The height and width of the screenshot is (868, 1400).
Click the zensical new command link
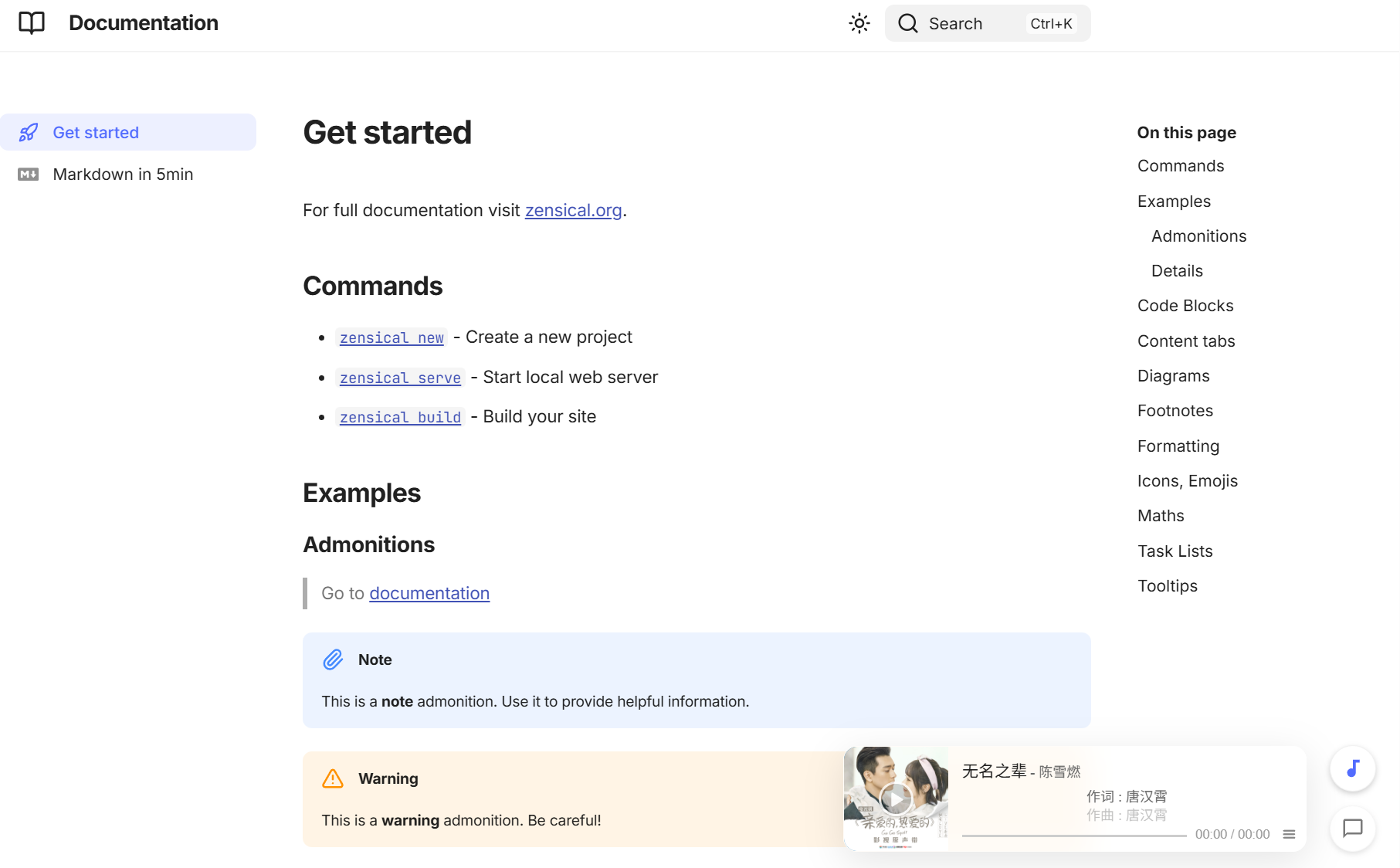(x=392, y=337)
